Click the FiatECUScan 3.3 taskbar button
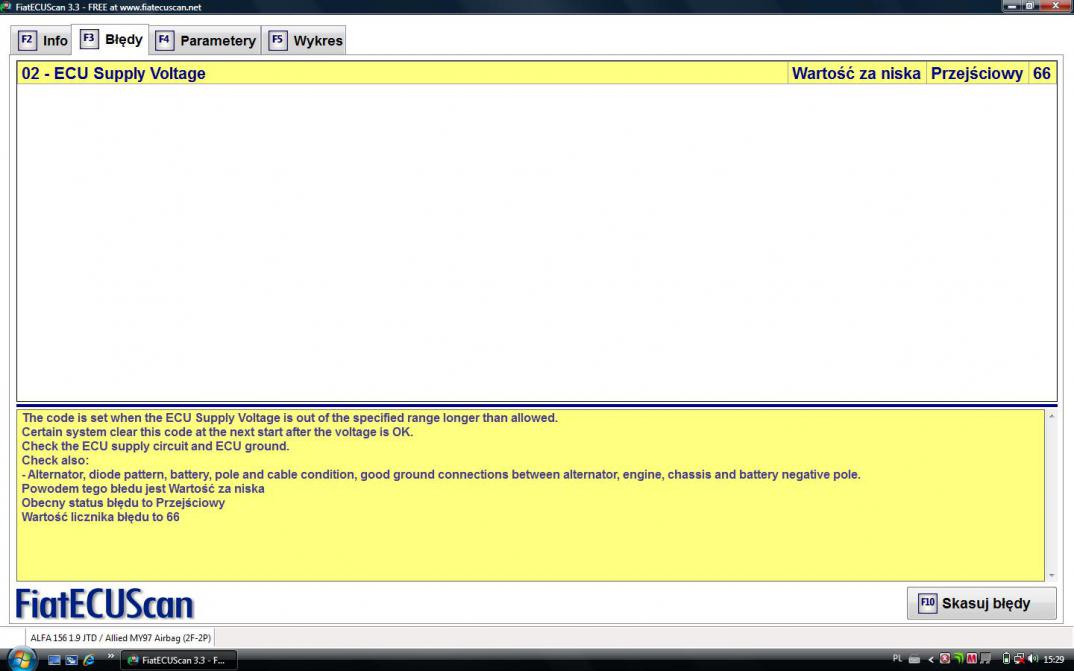Image resolution: width=1074 pixels, height=671 pixels. point(178,660)
